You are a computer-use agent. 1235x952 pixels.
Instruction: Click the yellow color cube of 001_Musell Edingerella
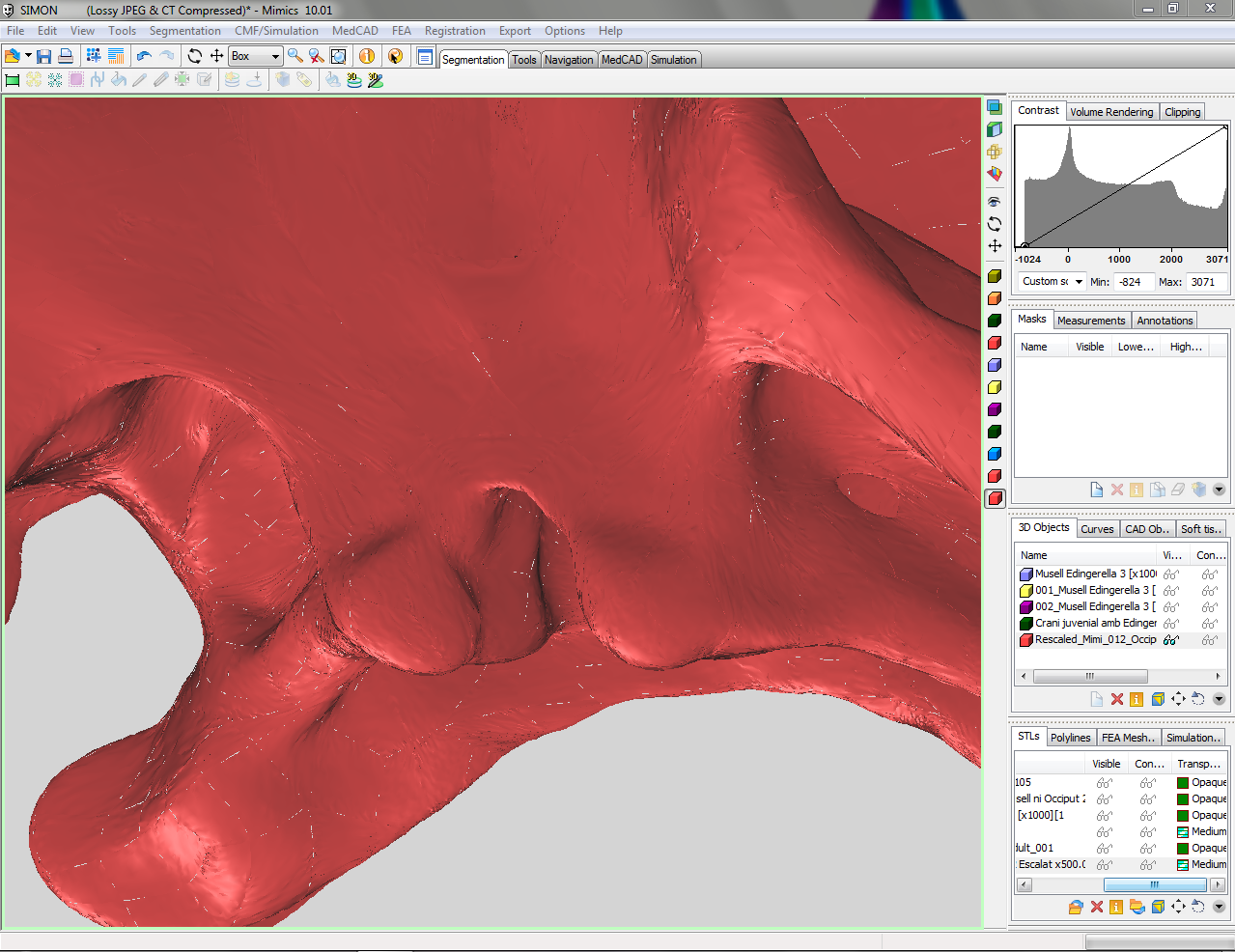1026,591
